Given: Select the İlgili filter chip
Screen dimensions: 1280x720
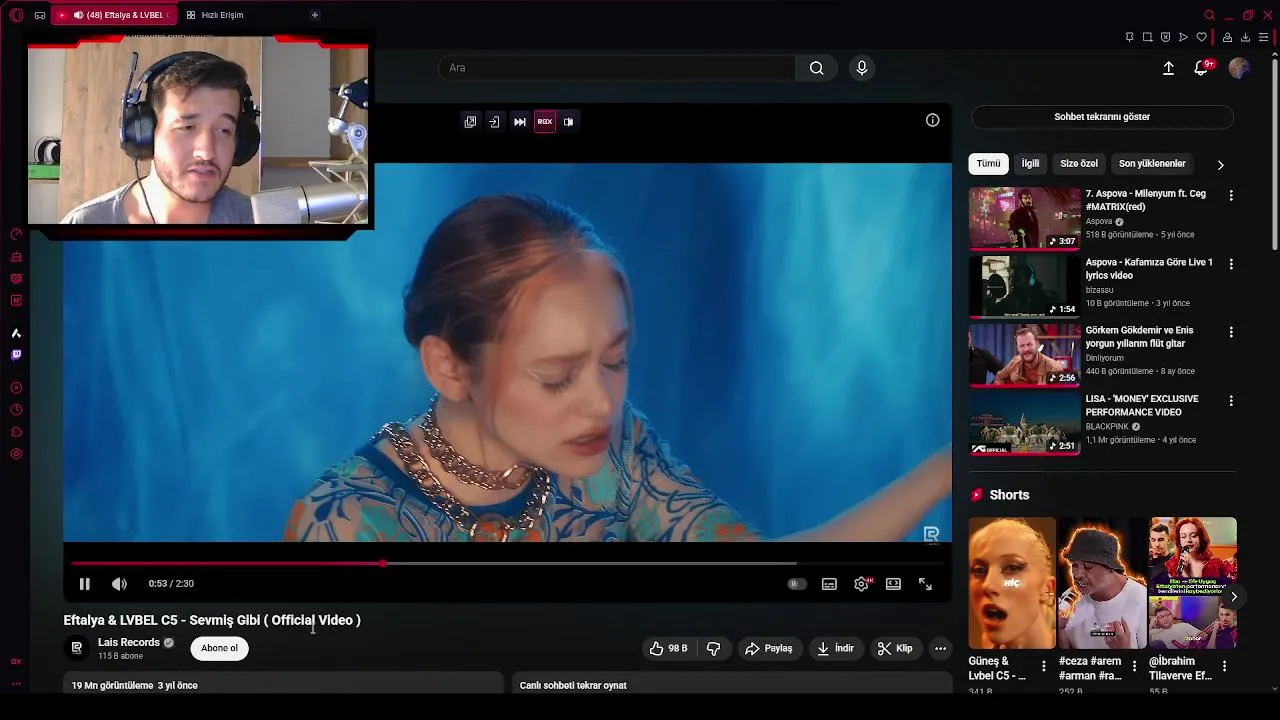Looking at the screenshot, I should 1030,164.
